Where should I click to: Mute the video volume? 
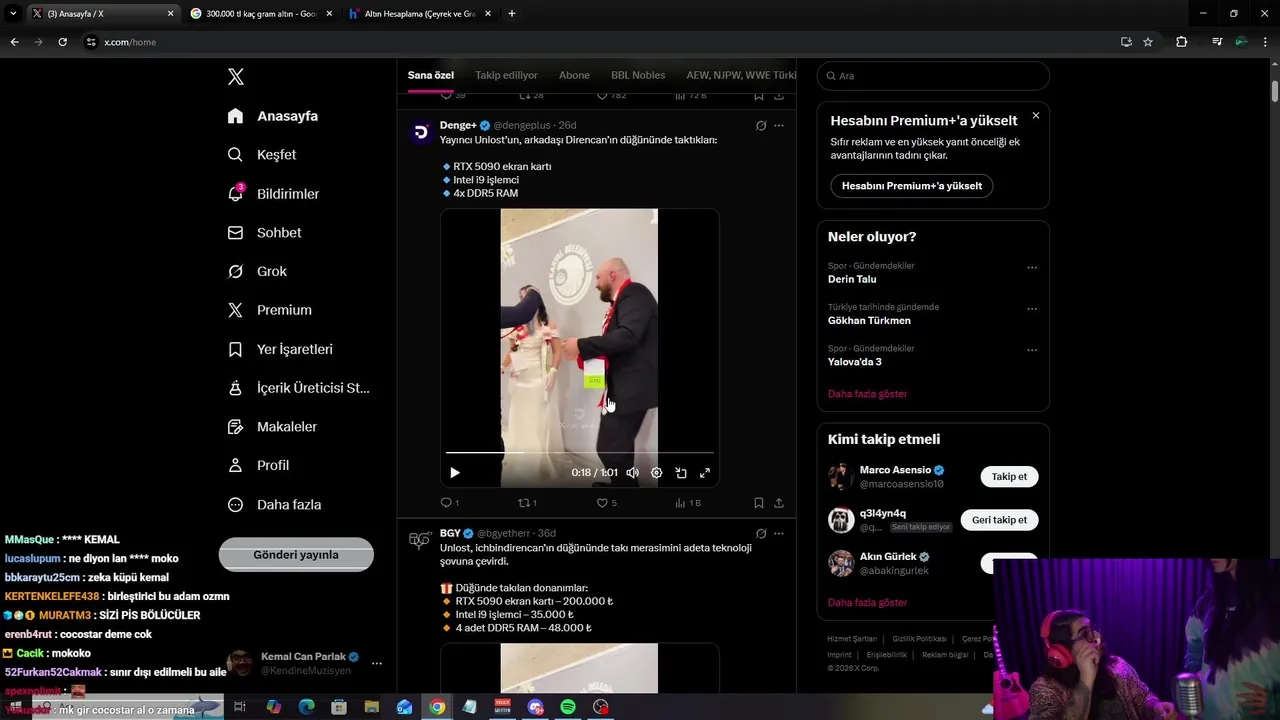click(x=632, y=473)
